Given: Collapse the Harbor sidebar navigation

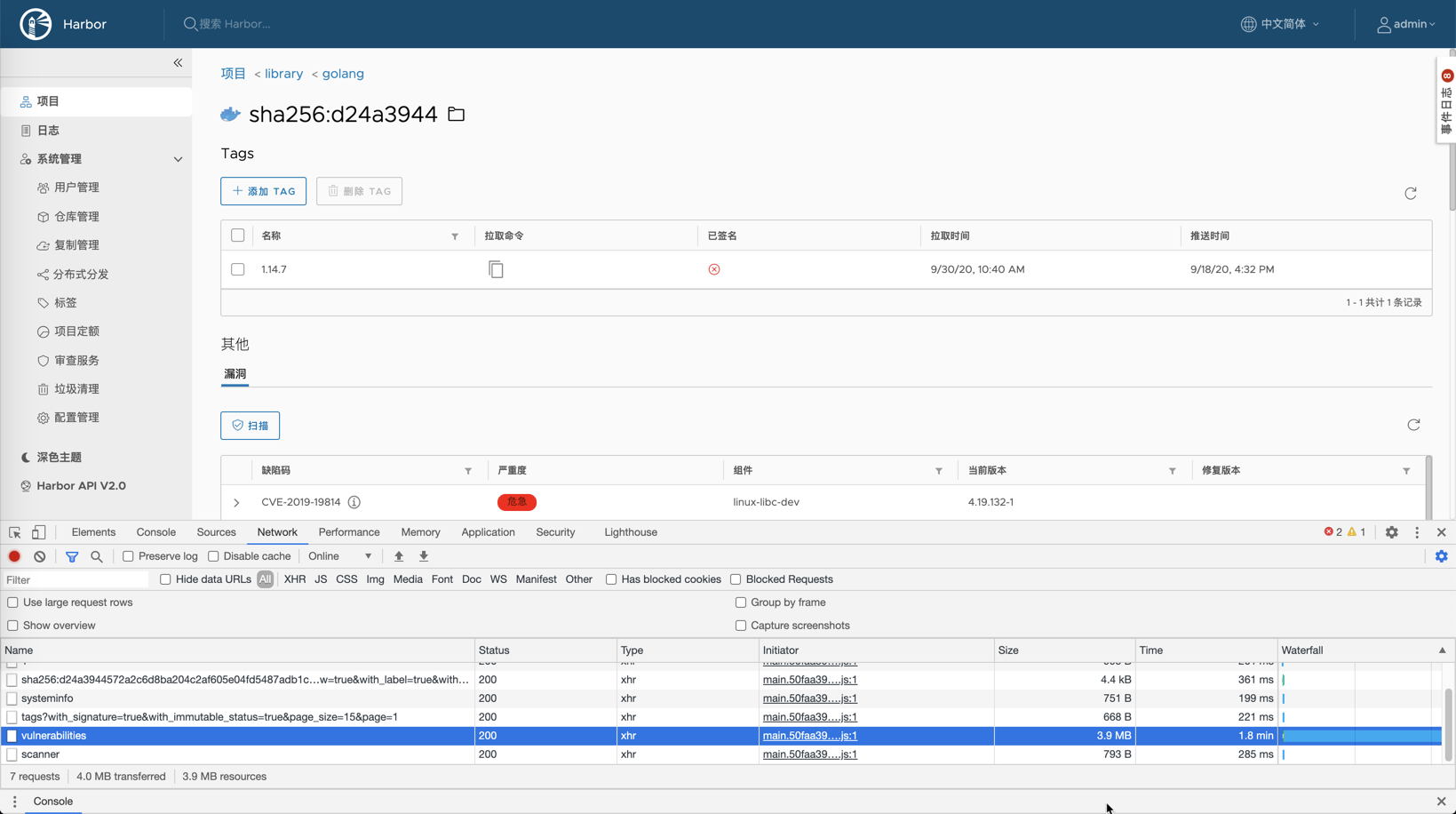Looking at the screenshot, I should pos(178,63).
